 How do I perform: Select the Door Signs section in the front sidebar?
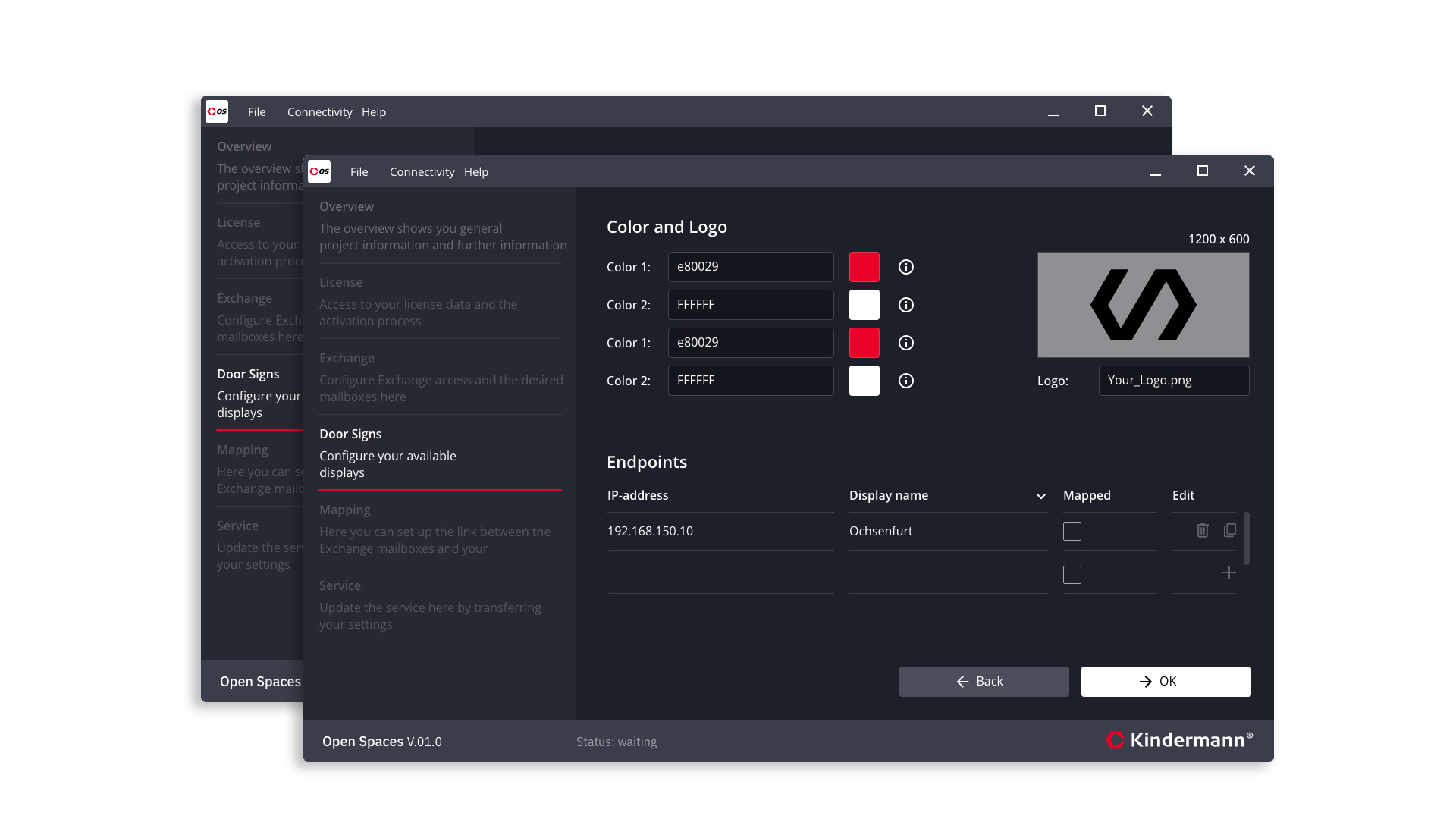point(440,453)
